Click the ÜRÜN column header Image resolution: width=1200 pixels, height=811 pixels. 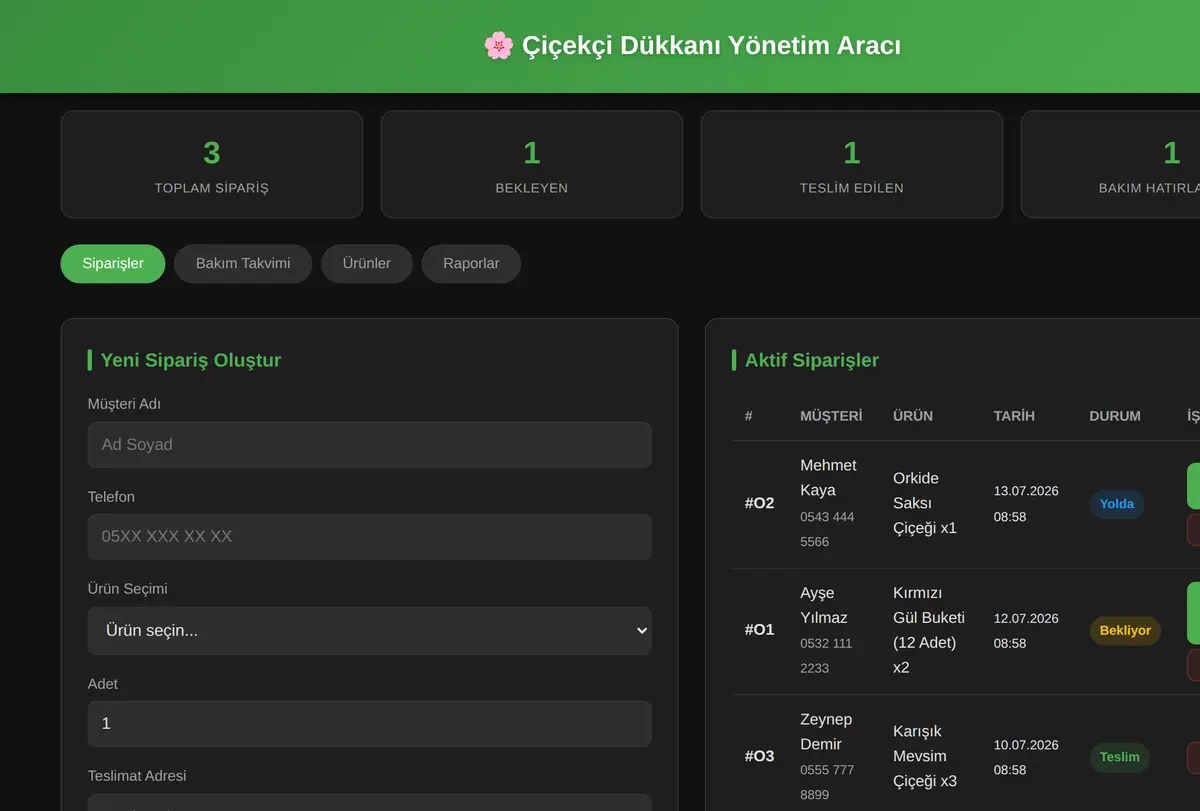coord(913,416)
